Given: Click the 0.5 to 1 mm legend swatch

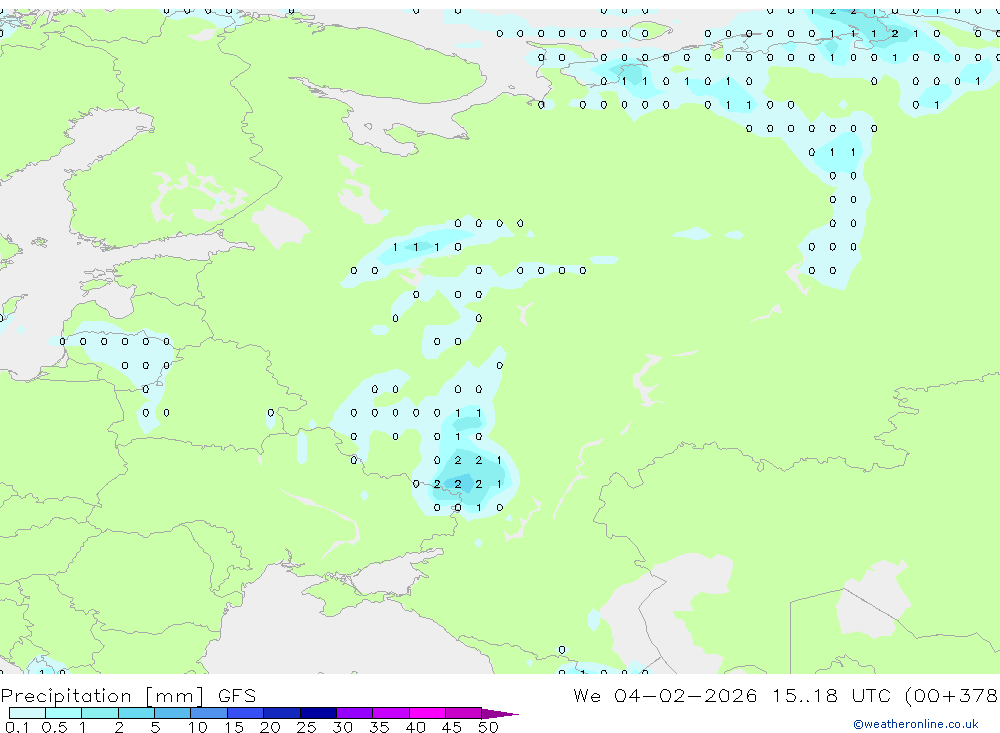Looking at the screenshot, I should tap(64, 713).
